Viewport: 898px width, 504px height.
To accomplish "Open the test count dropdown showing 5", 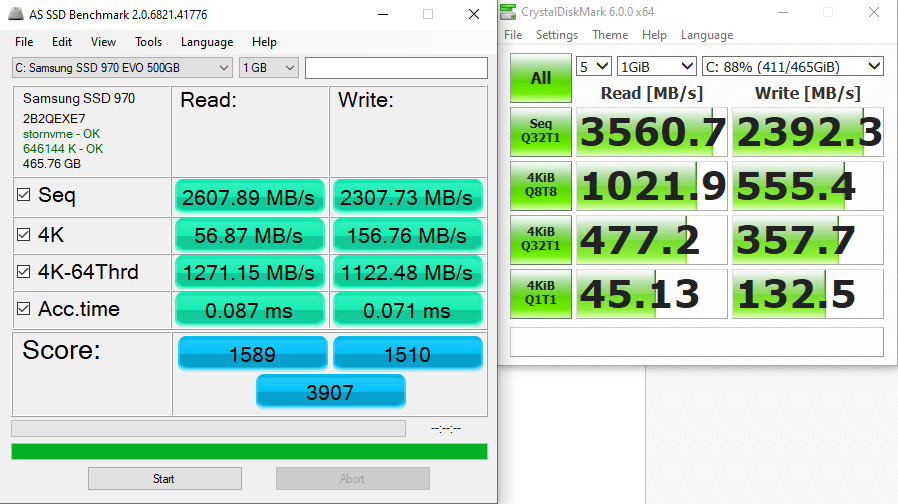I will pos(594,66).
